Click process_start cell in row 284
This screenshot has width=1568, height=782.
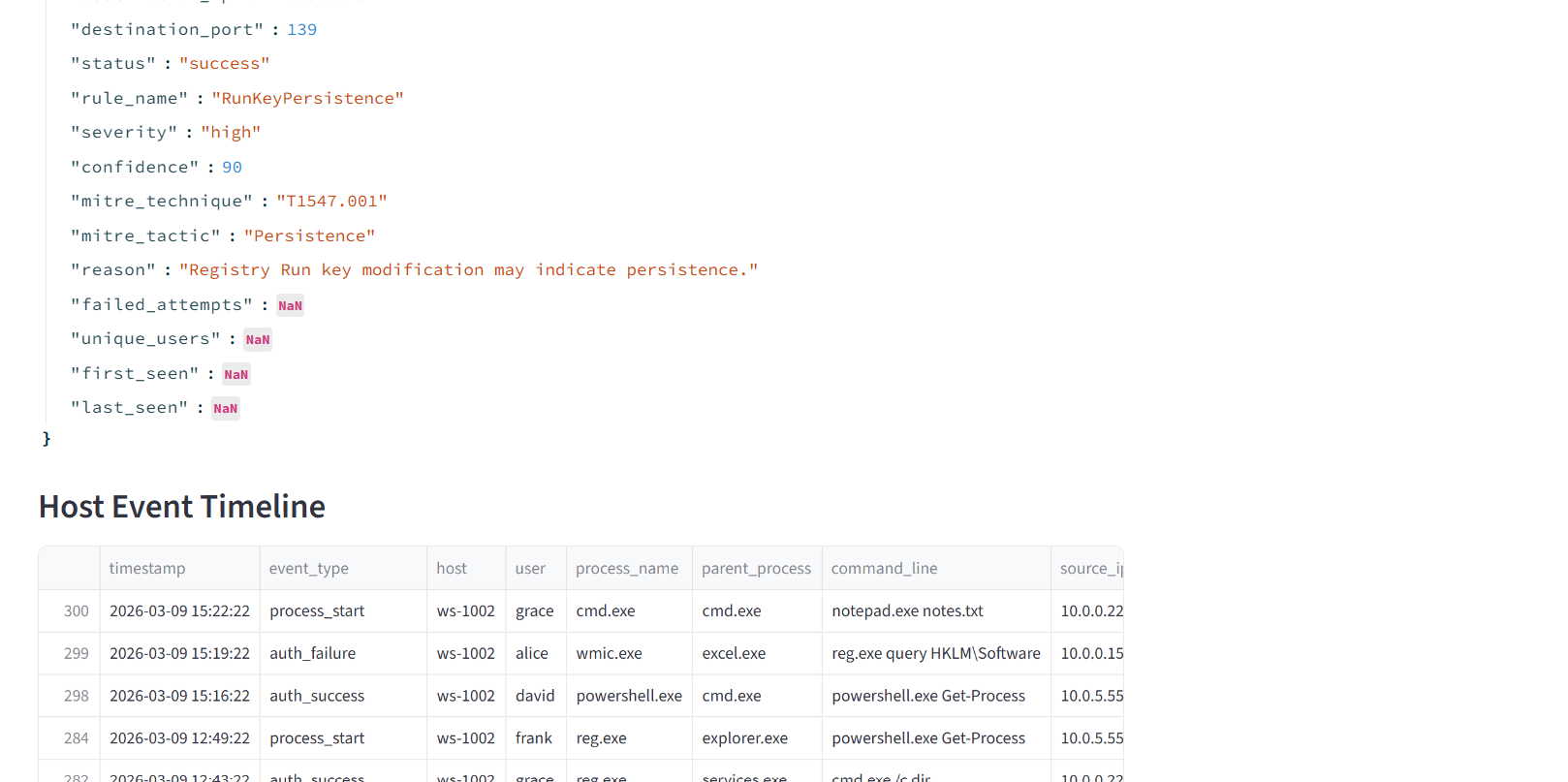click(343, 738)
